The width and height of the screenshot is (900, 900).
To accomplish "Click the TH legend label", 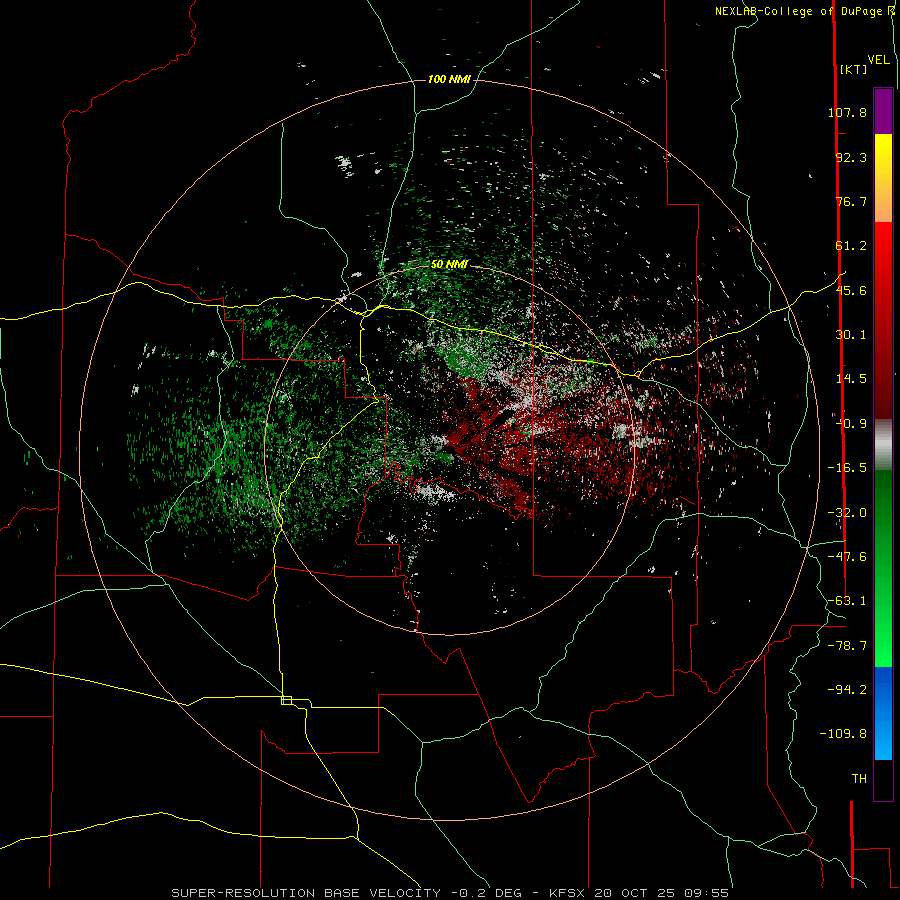I will pos(859,779).
